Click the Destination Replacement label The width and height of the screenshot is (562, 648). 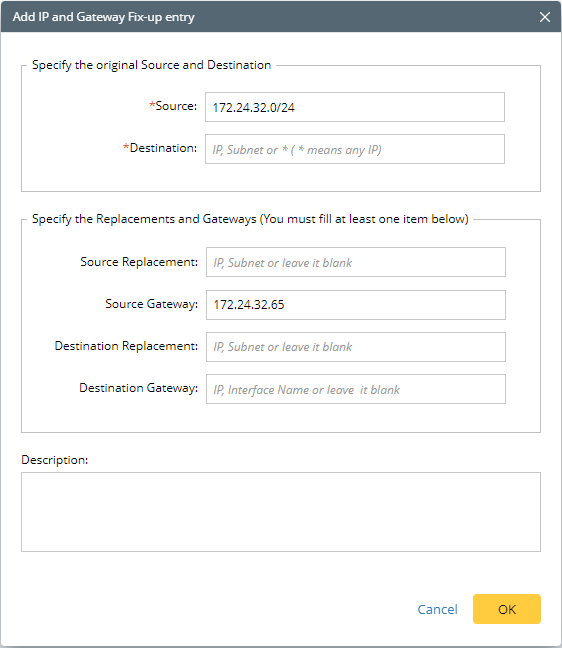[x=126, y=346]
